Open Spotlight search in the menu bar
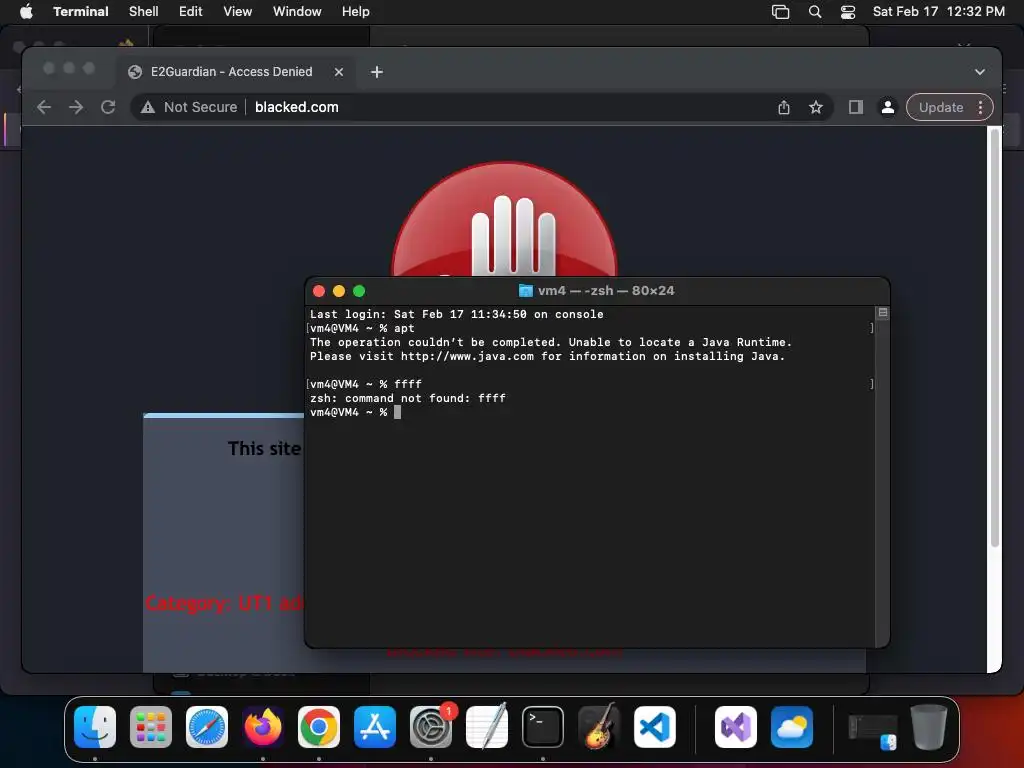1024x768 pixels. tap(814, 11)
